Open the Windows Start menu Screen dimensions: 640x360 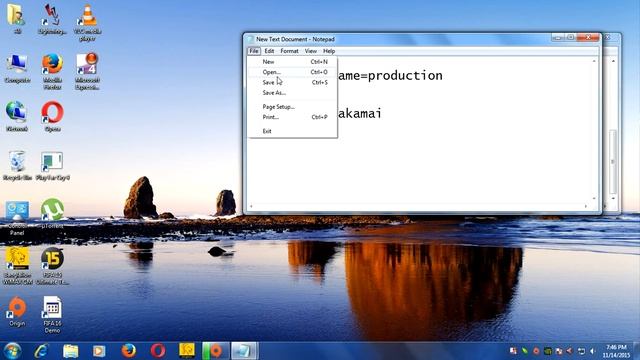pos(12,351)
